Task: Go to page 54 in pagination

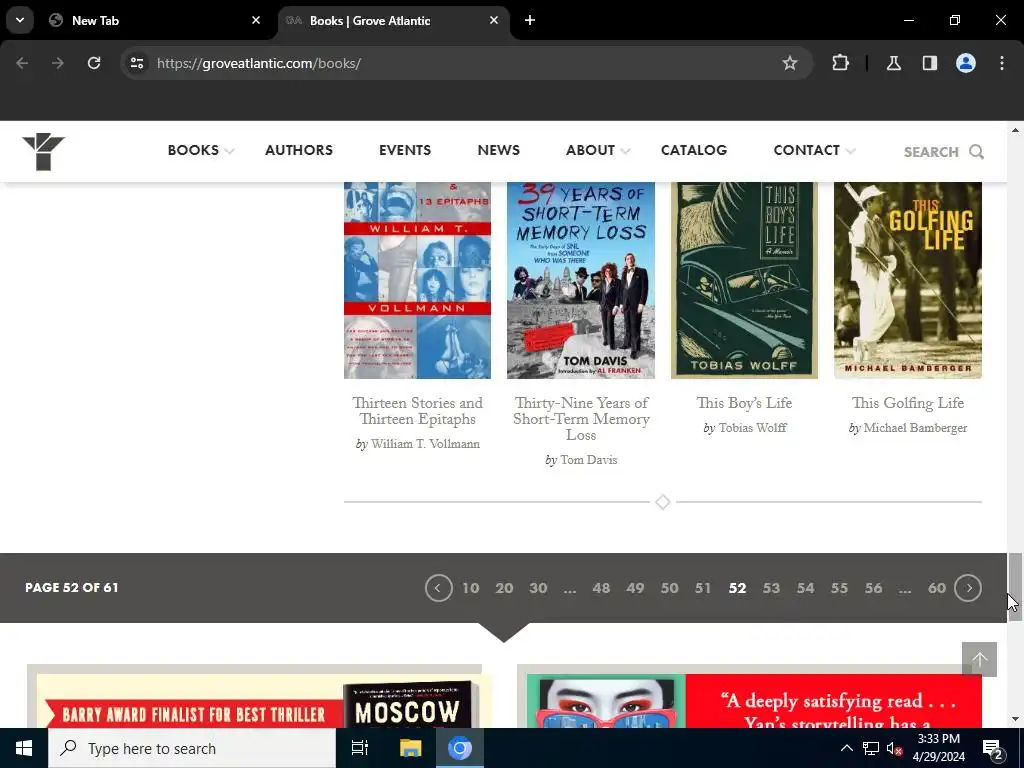Action: (x=805, y=588)
